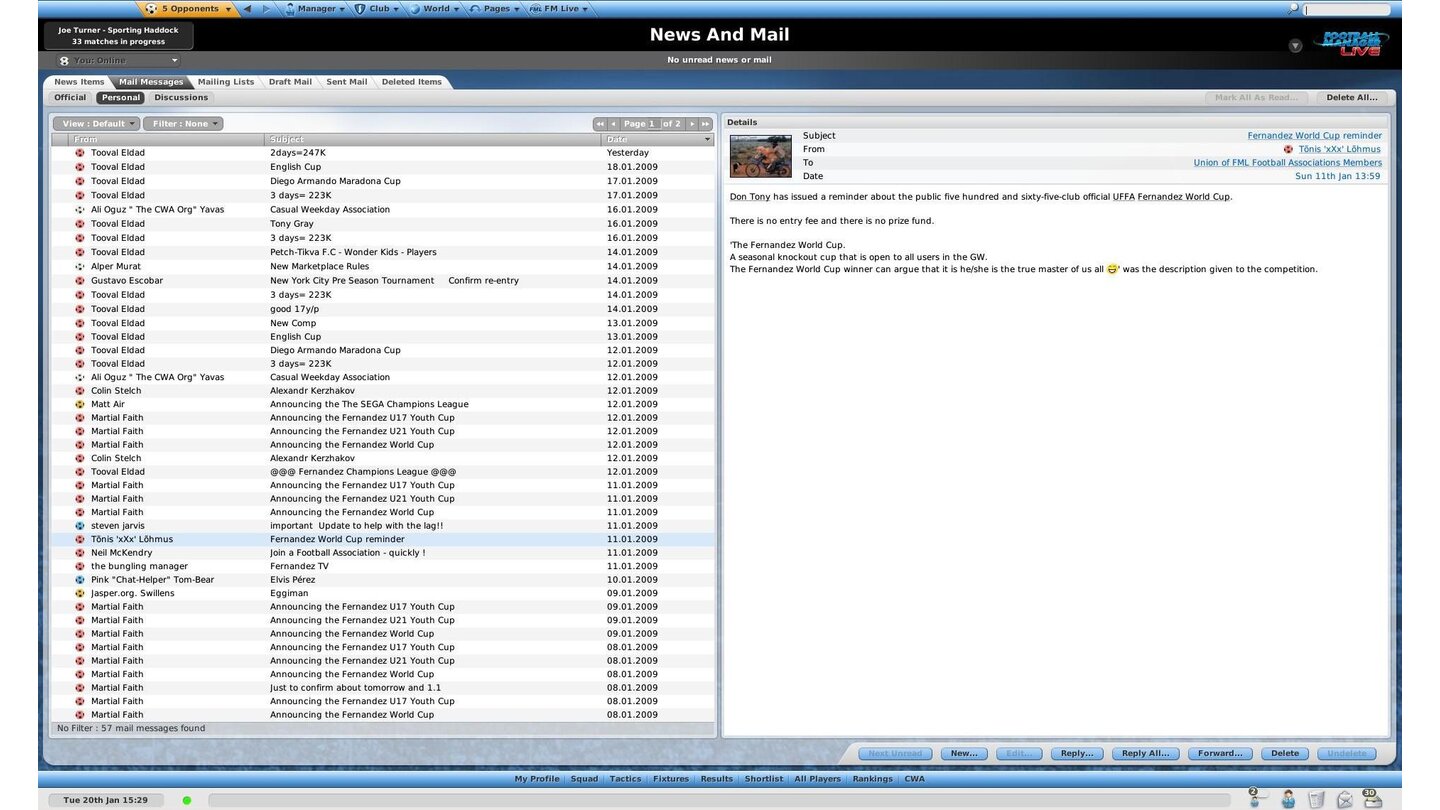This screenshot has width=1440, height=810.
Task: Switch to the News Items tab
Action: [x=79, y=82]
